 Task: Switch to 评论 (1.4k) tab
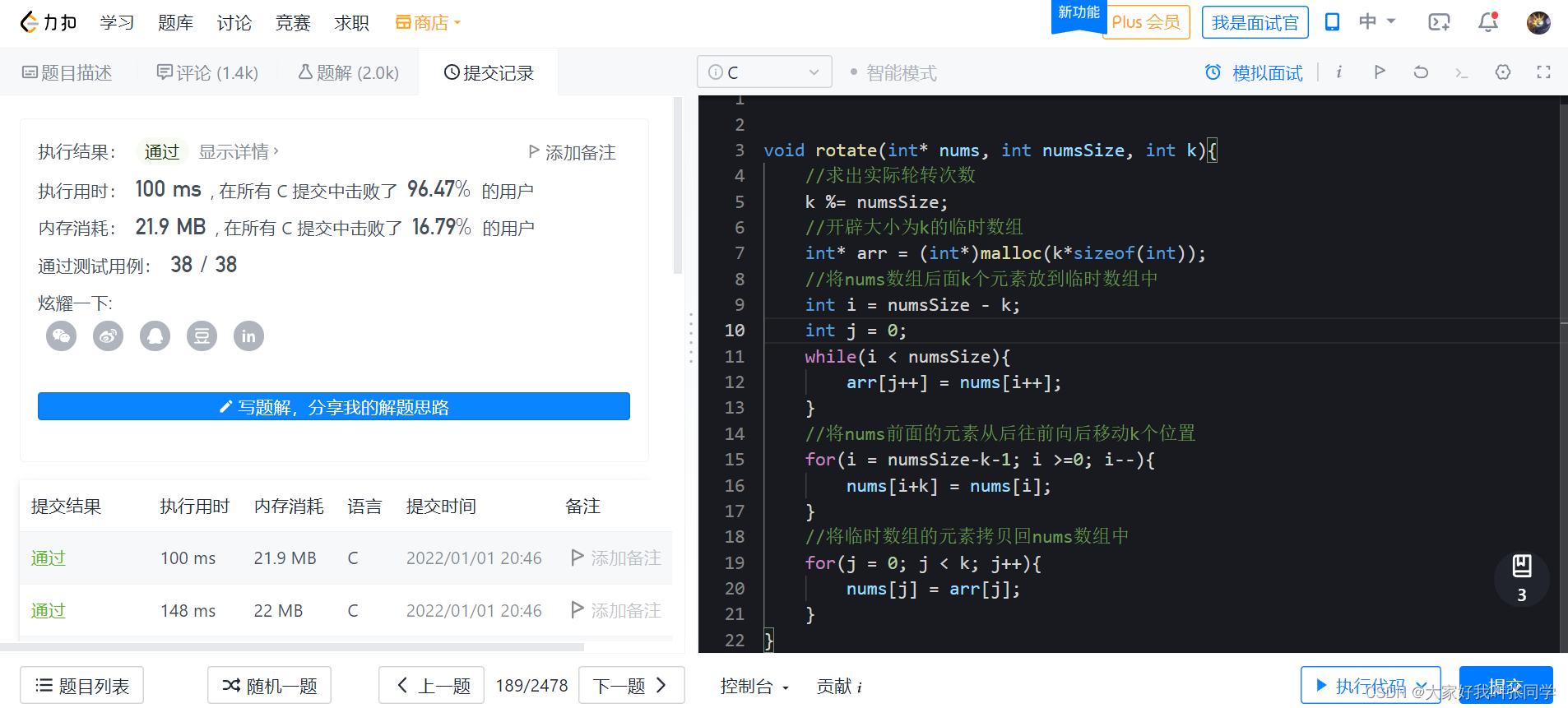207,72
